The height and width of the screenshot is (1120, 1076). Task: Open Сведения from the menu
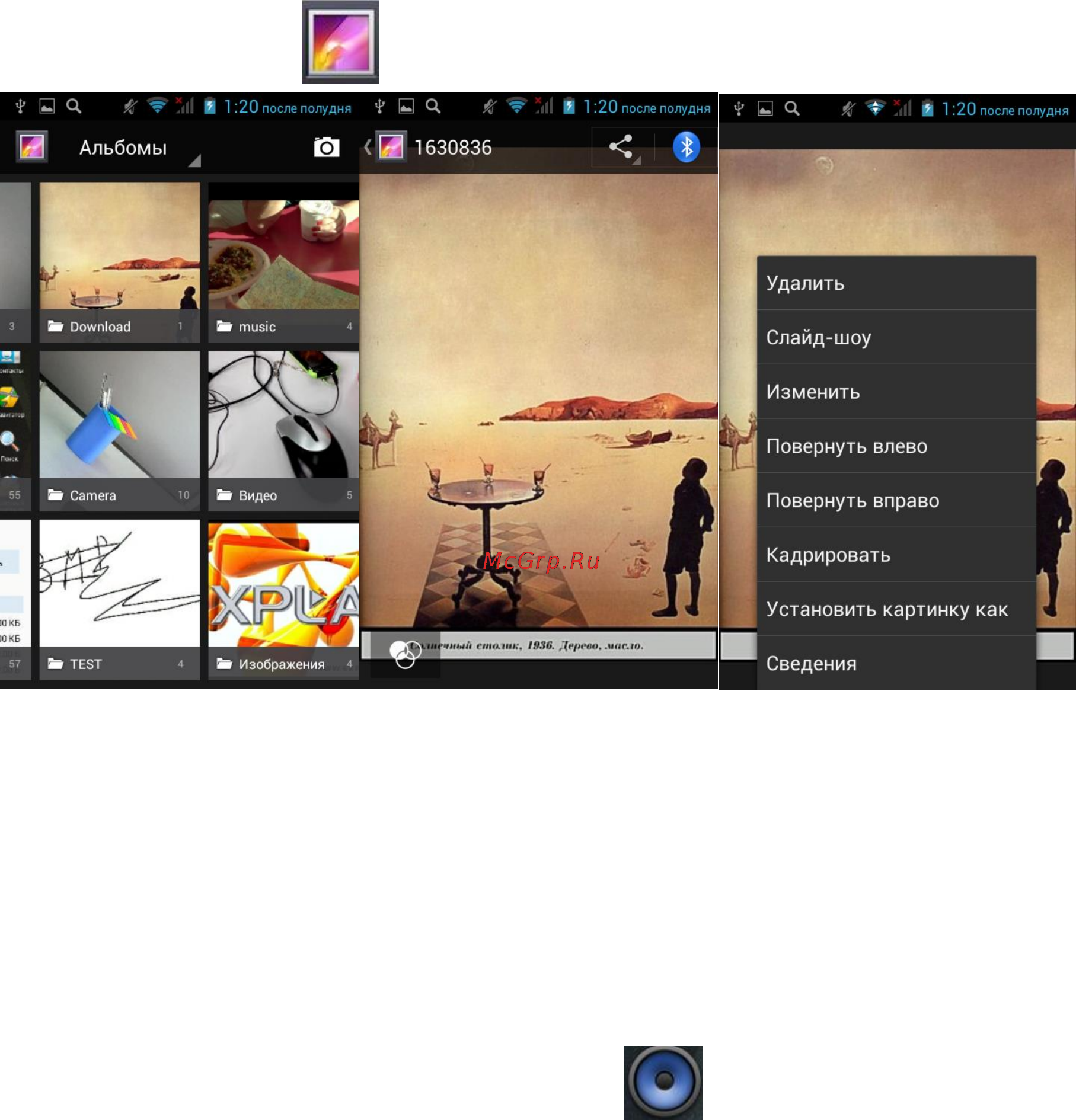pyautogui.click(x=896, y=663)
